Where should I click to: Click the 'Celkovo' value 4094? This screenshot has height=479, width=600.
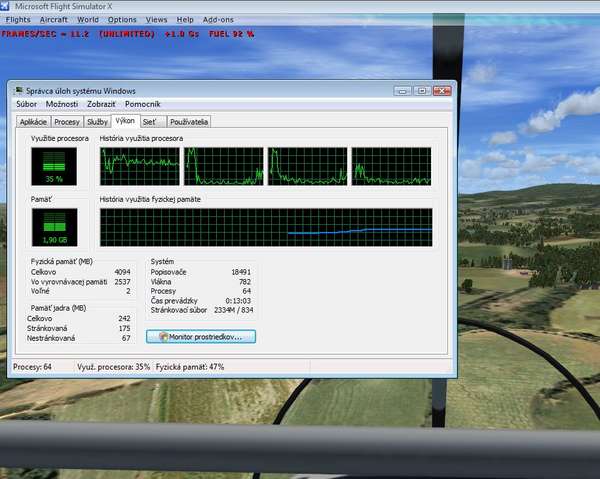coord(122,272)
